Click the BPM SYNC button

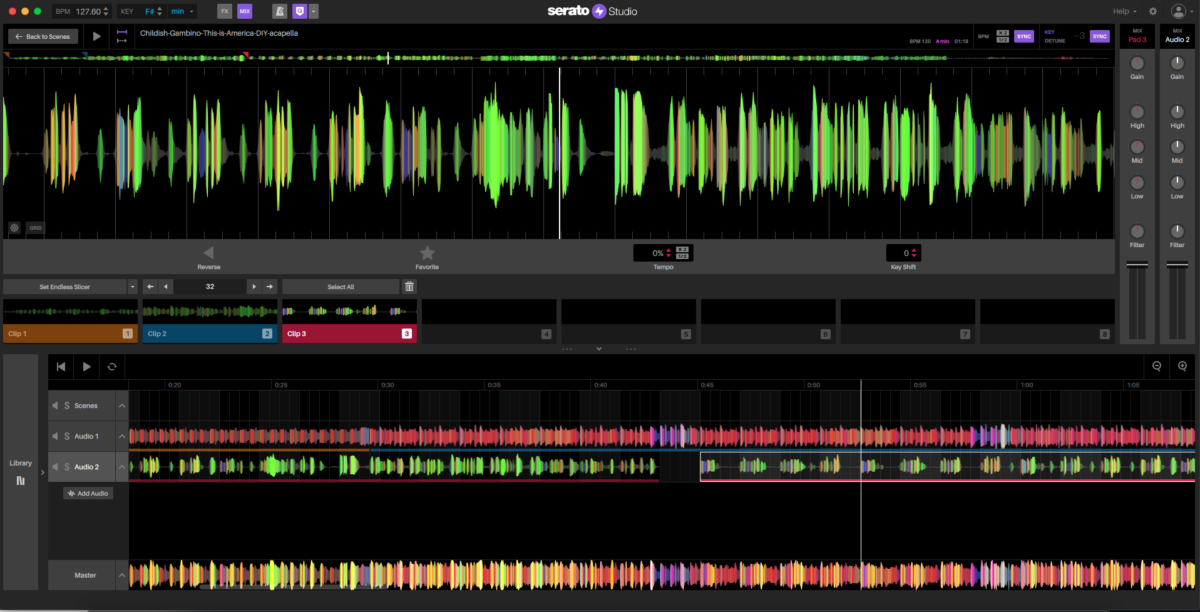(1024, 36)
